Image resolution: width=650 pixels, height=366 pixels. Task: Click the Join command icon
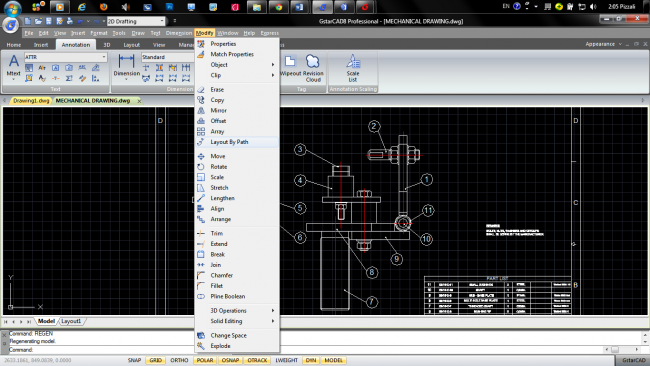click(201, 265)
